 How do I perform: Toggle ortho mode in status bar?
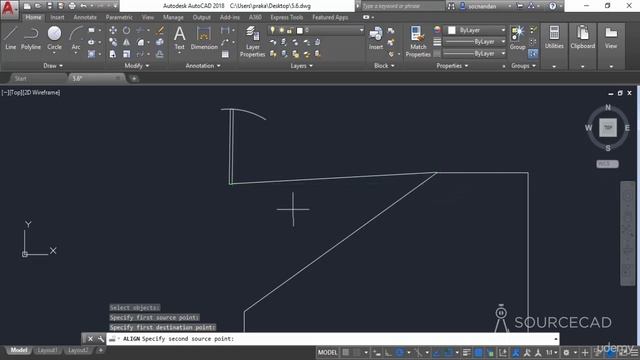388,352
